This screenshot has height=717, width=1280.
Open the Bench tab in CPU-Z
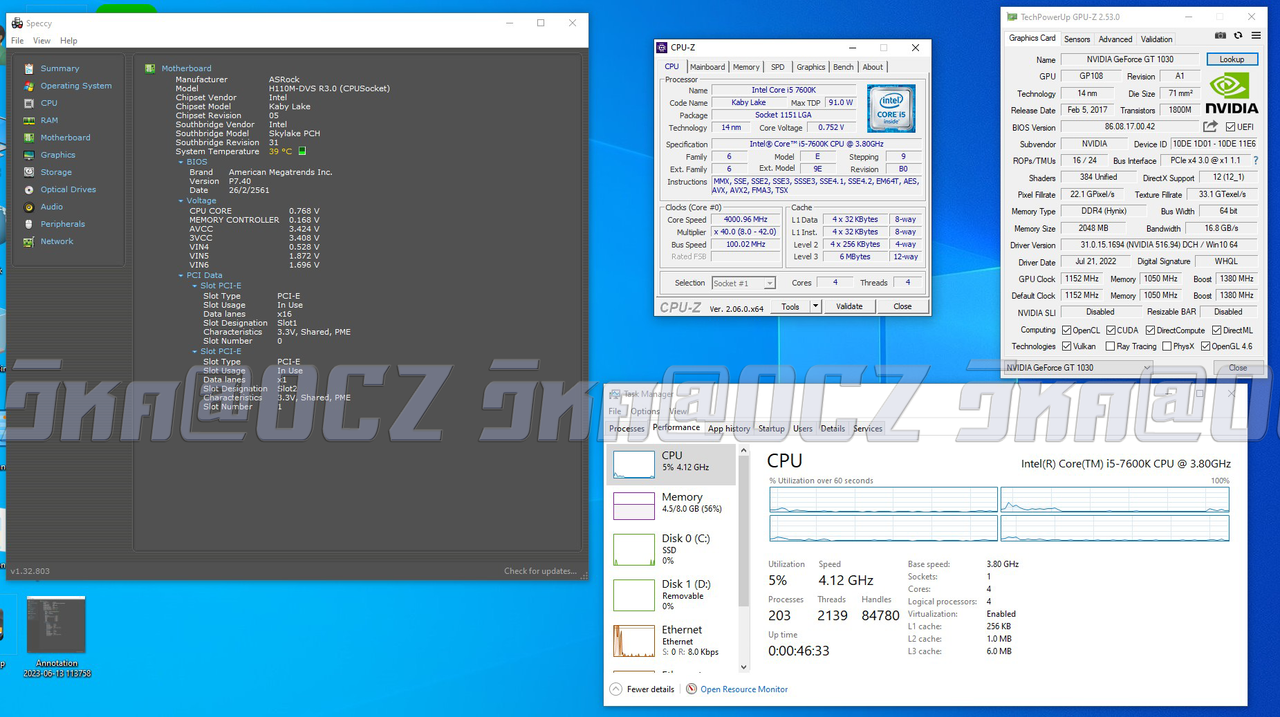(843, 67)
